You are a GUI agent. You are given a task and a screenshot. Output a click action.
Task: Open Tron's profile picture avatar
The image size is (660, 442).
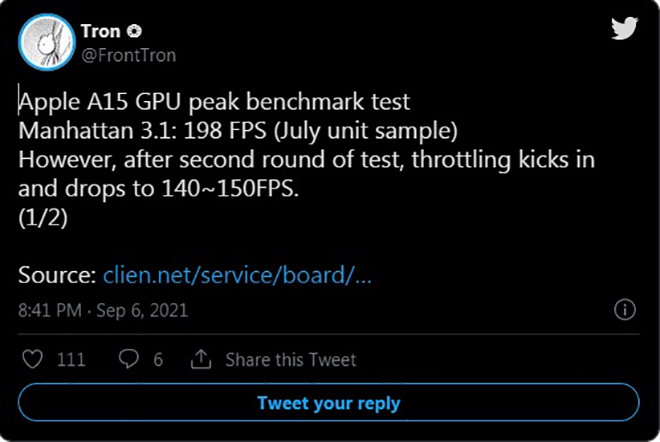click(47, 42)
